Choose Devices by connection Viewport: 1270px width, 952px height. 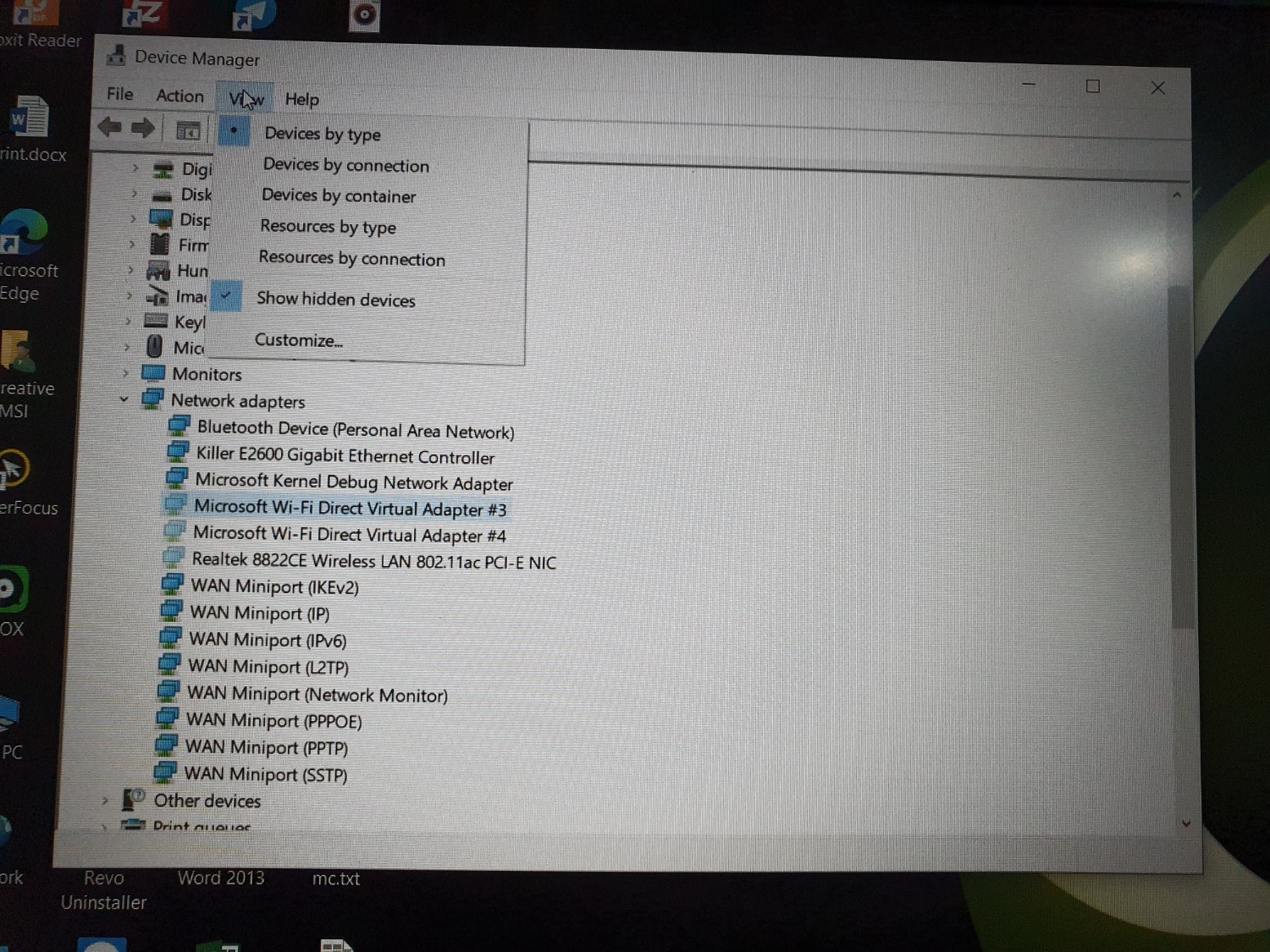[345, 165]
